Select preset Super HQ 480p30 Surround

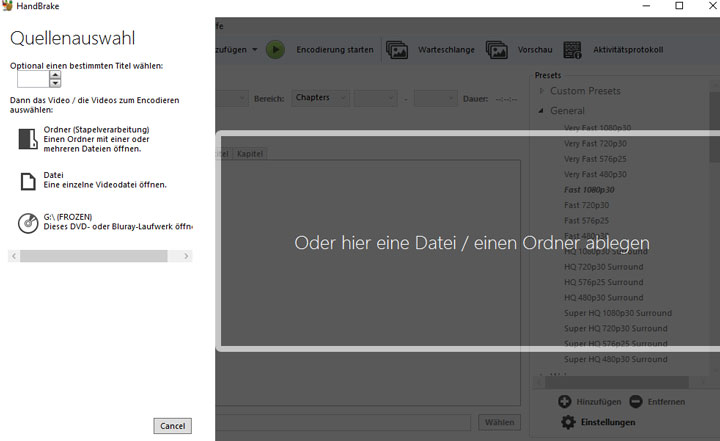click(x=615, y=359)
